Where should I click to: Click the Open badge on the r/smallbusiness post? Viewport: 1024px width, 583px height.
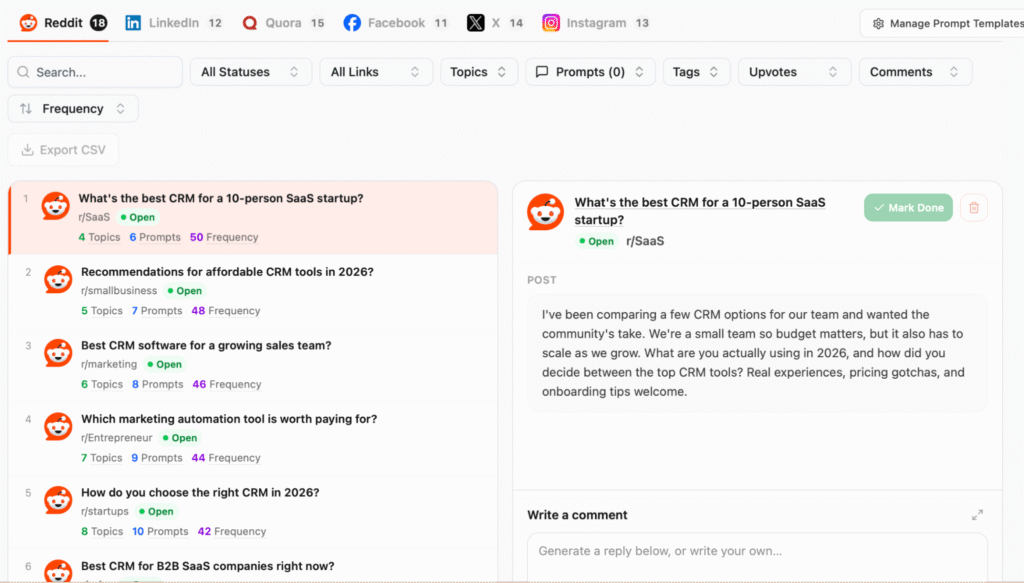pos(184,291)
